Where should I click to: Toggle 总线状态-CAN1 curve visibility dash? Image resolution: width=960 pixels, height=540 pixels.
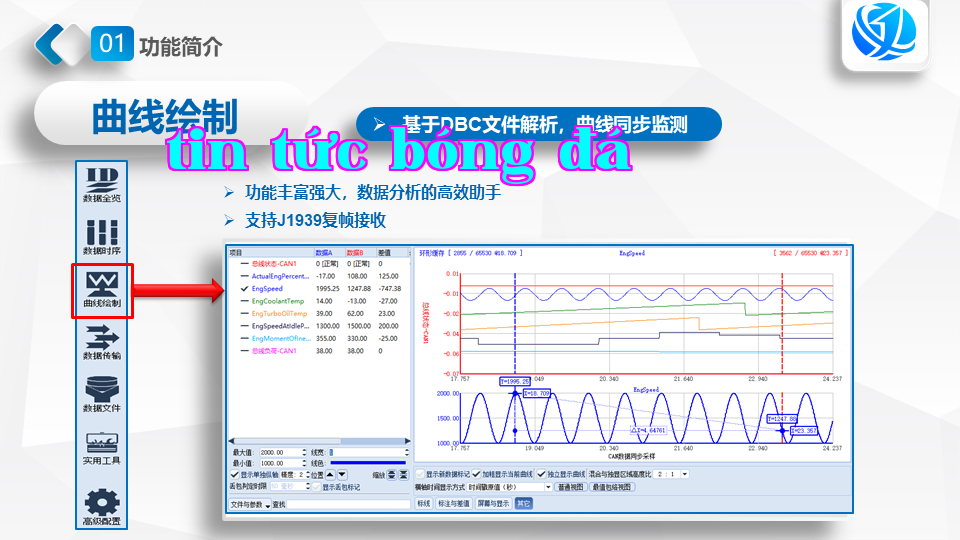[x=244, y=264]
